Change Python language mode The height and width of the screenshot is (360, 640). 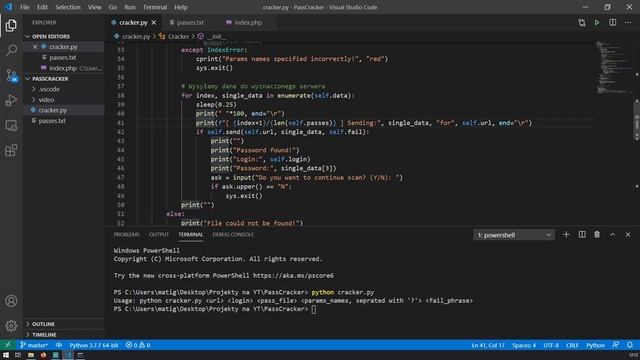[x=595, y=345]
